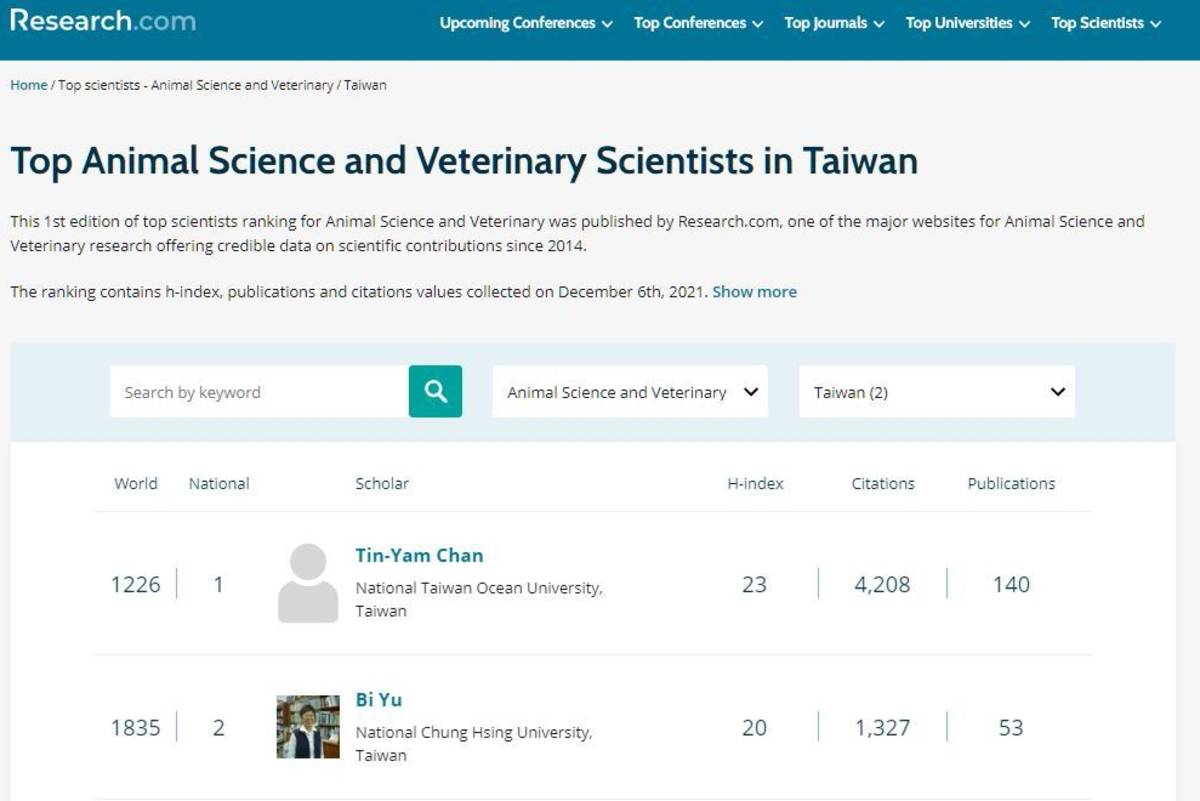Click the page title heading

(x=464, y=161)
